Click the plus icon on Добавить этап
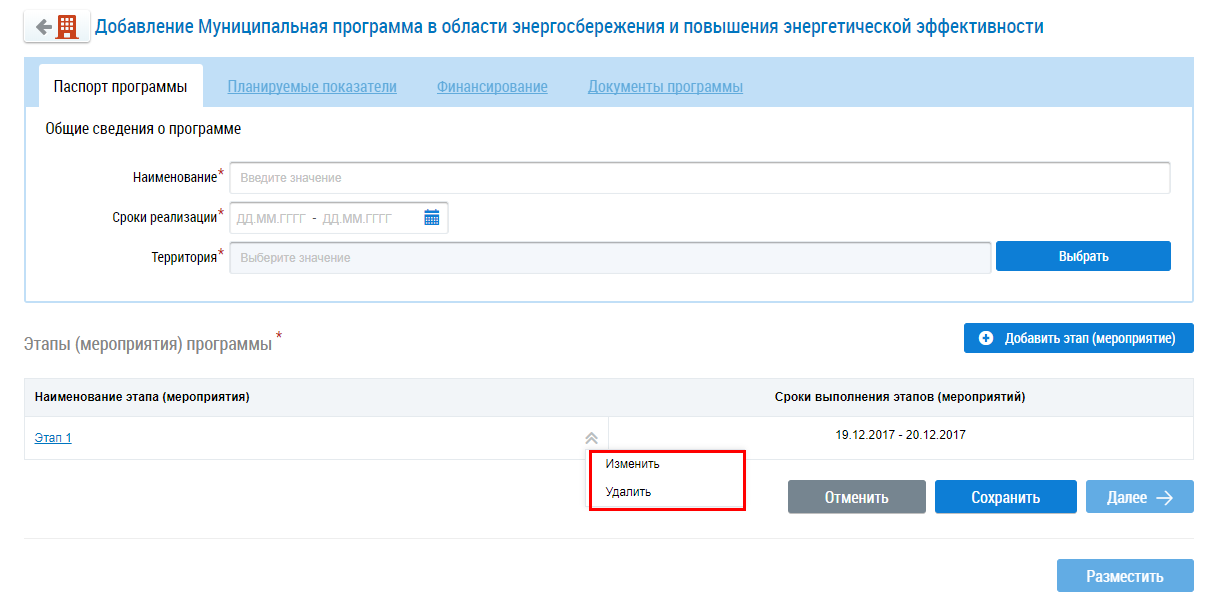The width and height of the screenshot is (1211, 606). pyautogui.click(x=985, y=339)
